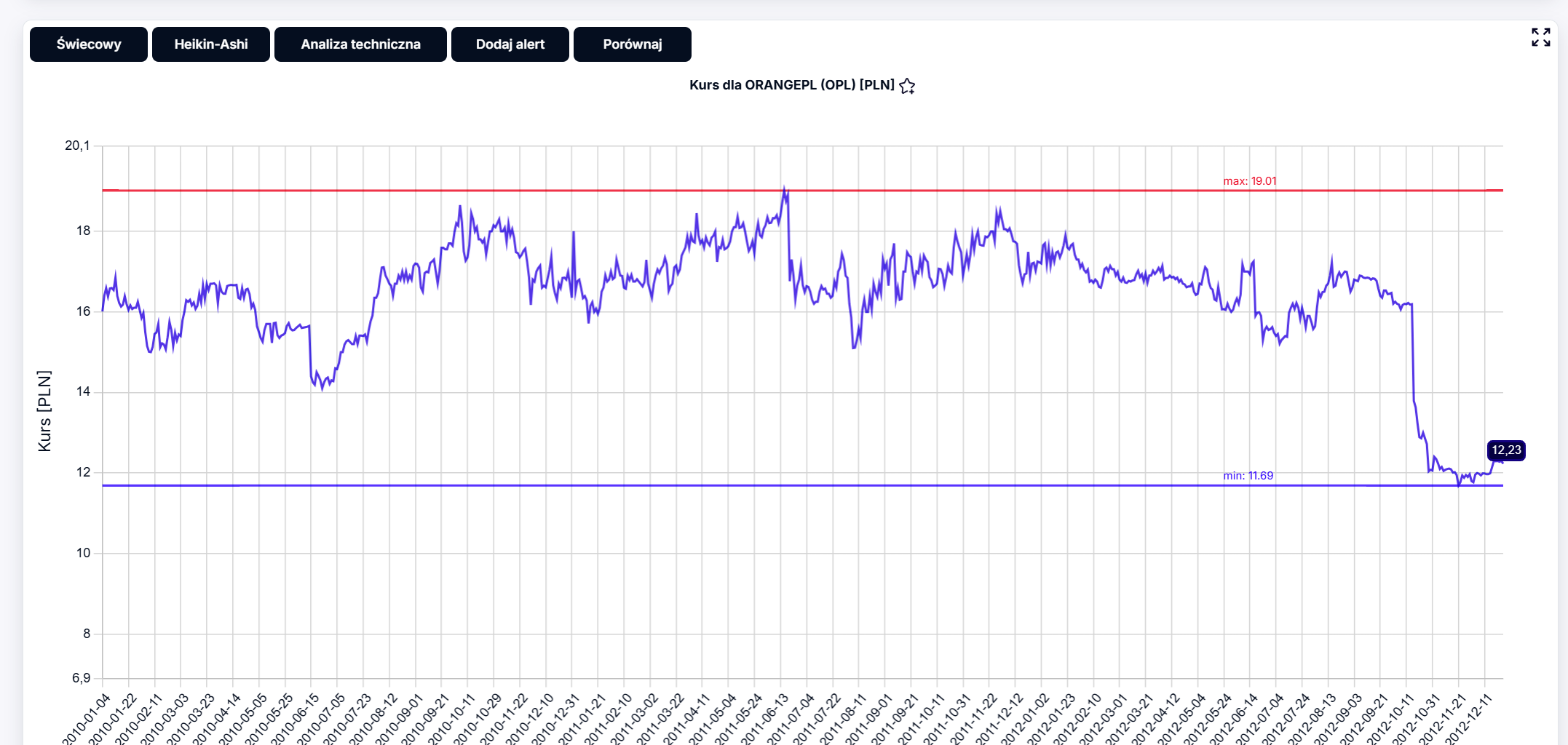Switch chart to Heikin-Ashi view
The height and width of the screenshot is (745, 1568).
[211, 44]
